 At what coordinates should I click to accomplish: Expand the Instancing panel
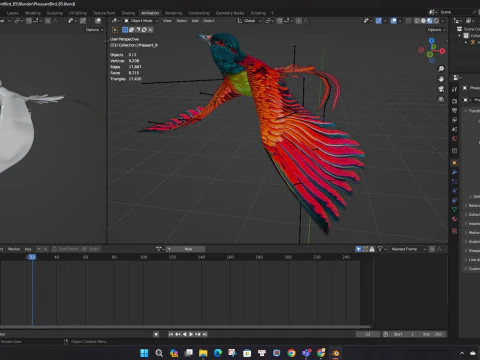(x=472, y=223)
